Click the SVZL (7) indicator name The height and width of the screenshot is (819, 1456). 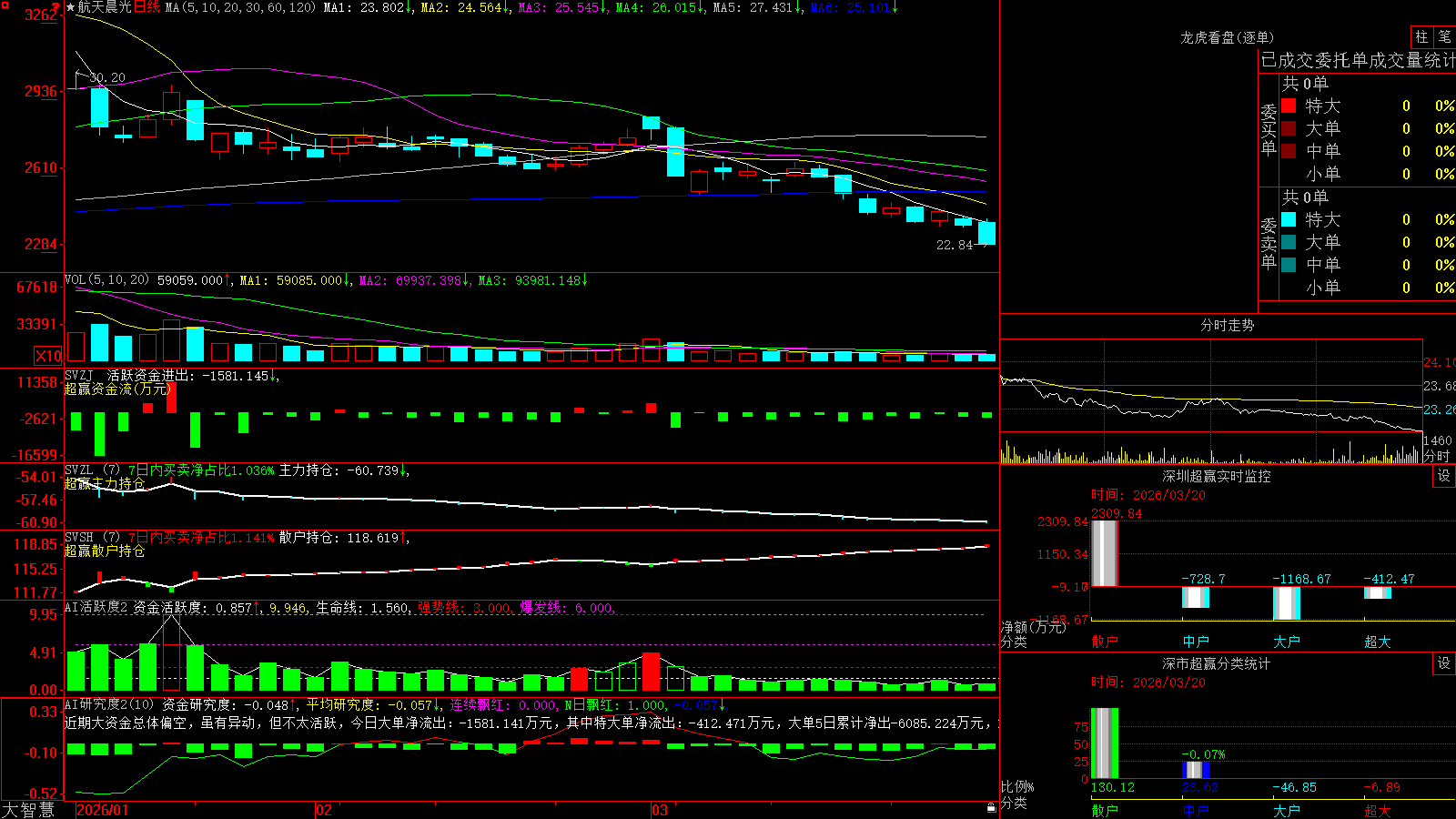tap(92, 470)
